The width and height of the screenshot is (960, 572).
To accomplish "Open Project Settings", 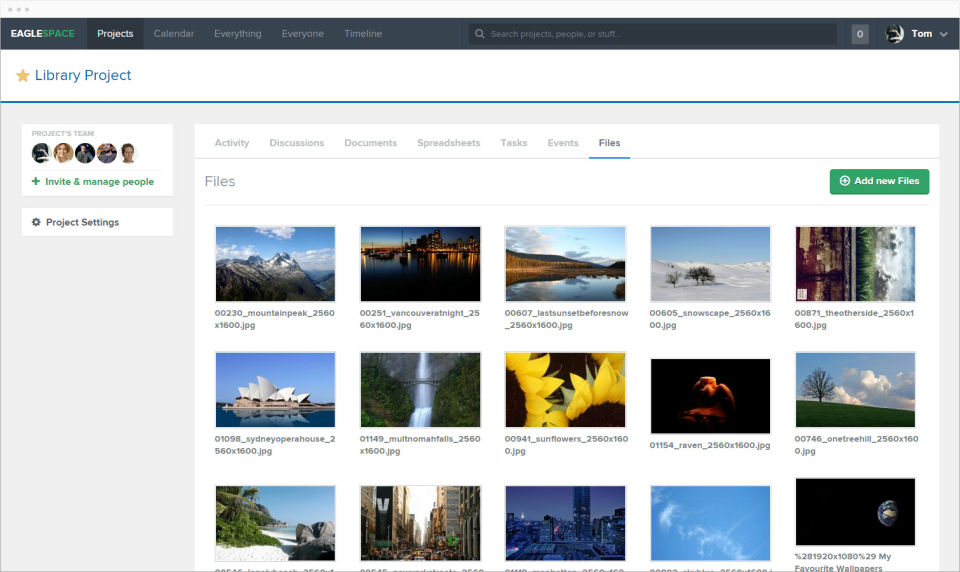I will click(x=97, y=222).
